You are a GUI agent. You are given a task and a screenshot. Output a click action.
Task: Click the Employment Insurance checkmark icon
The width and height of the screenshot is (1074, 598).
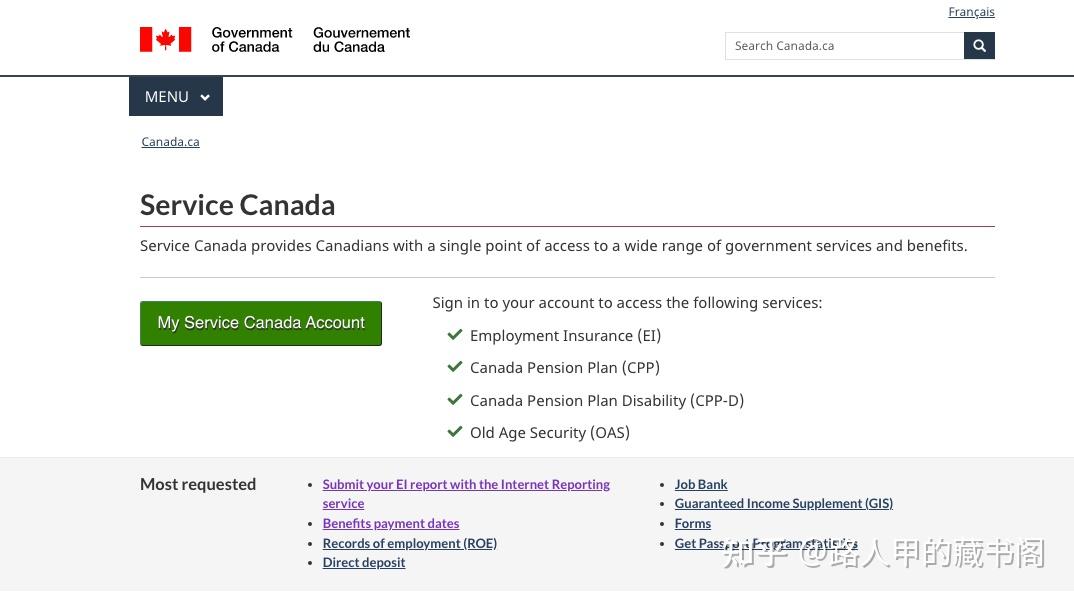click(x=455, y=335)
